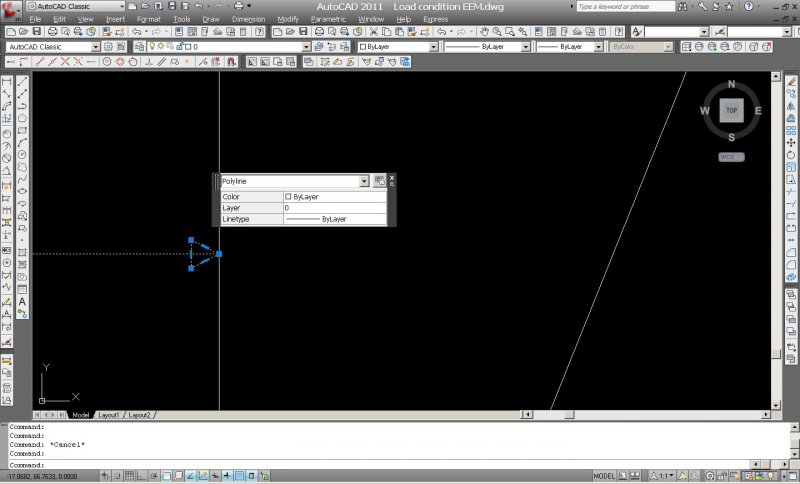This screenshot has height=484, width=800.
Task: Select the Line tool in Draw toolbar
Action: [22, 82]
